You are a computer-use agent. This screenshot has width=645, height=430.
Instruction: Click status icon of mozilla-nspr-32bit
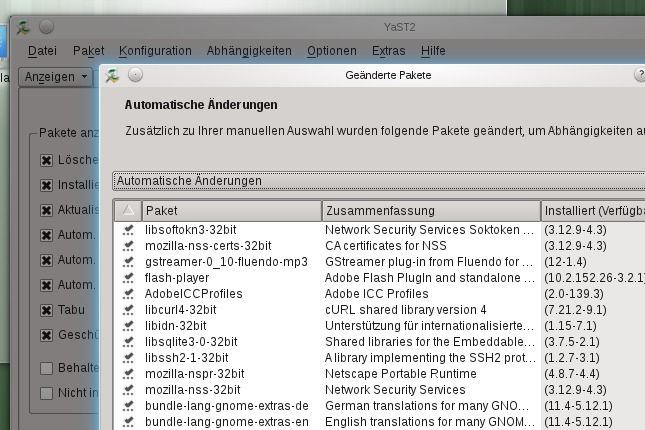(x=128, y=374)
